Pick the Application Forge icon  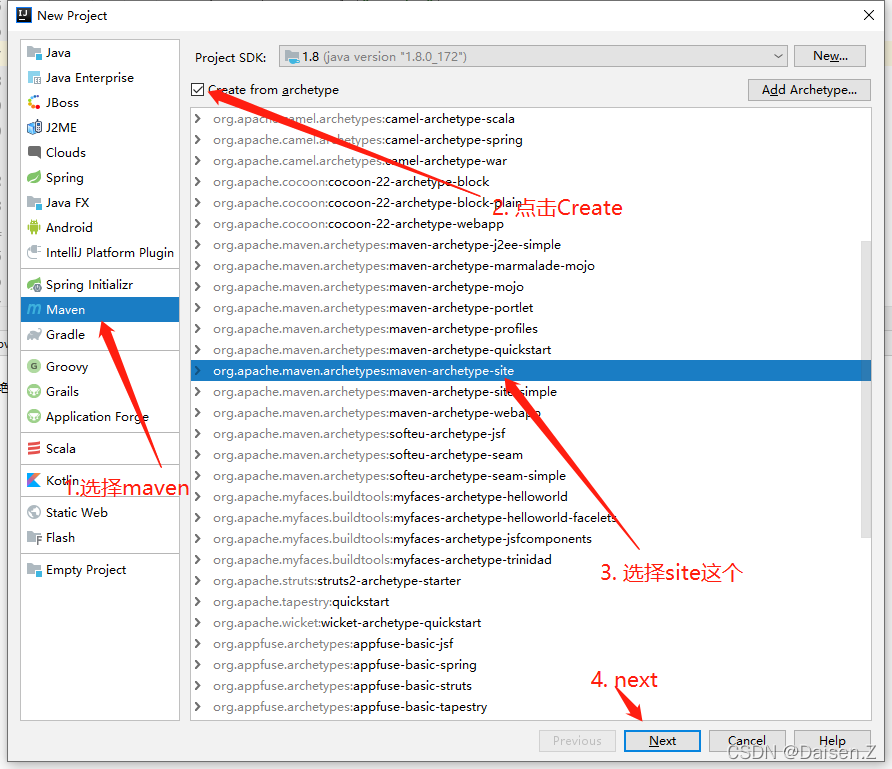(34, 416)
